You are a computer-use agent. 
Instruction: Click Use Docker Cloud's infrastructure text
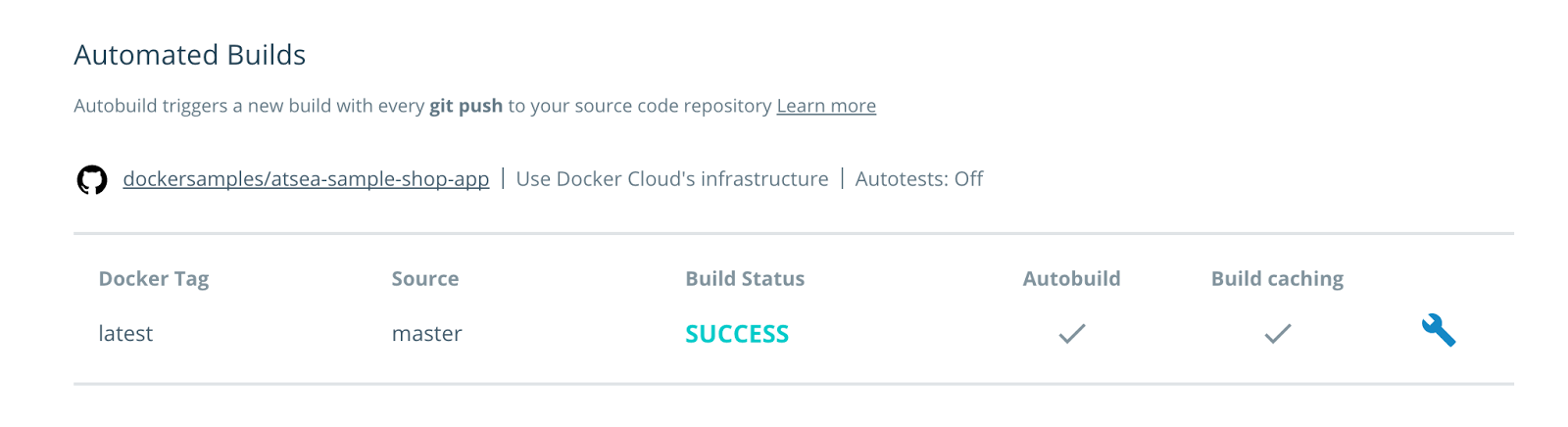pos(672,179)
